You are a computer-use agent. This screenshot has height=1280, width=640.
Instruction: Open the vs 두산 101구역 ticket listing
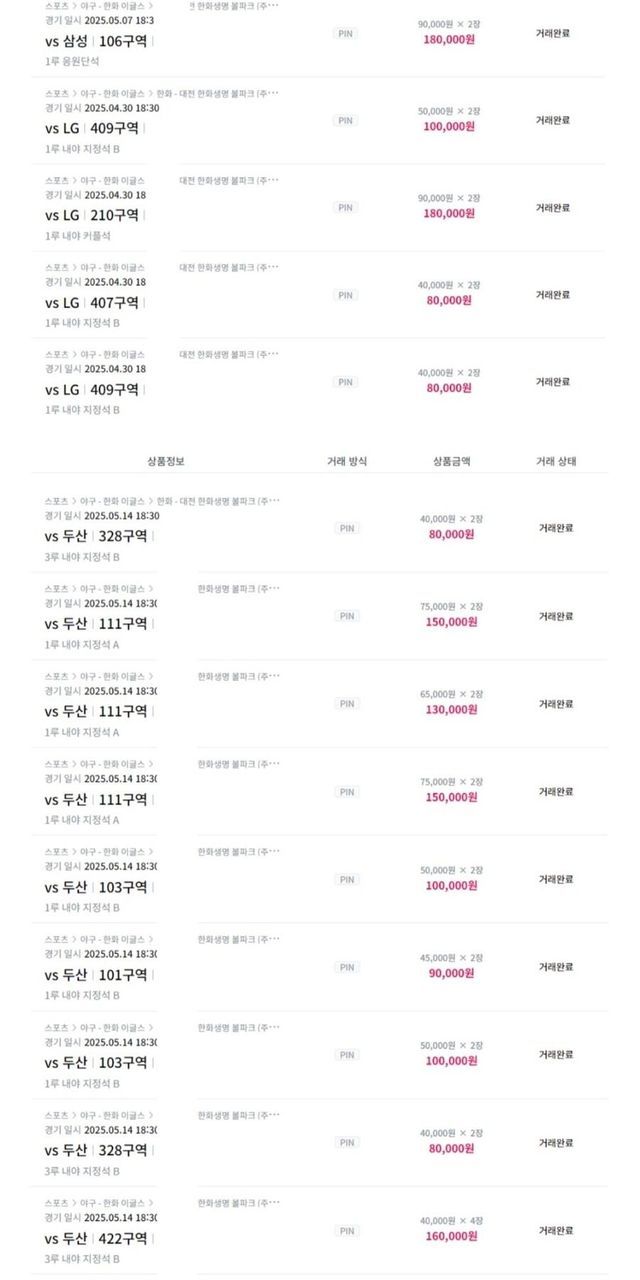click(95, 975)
